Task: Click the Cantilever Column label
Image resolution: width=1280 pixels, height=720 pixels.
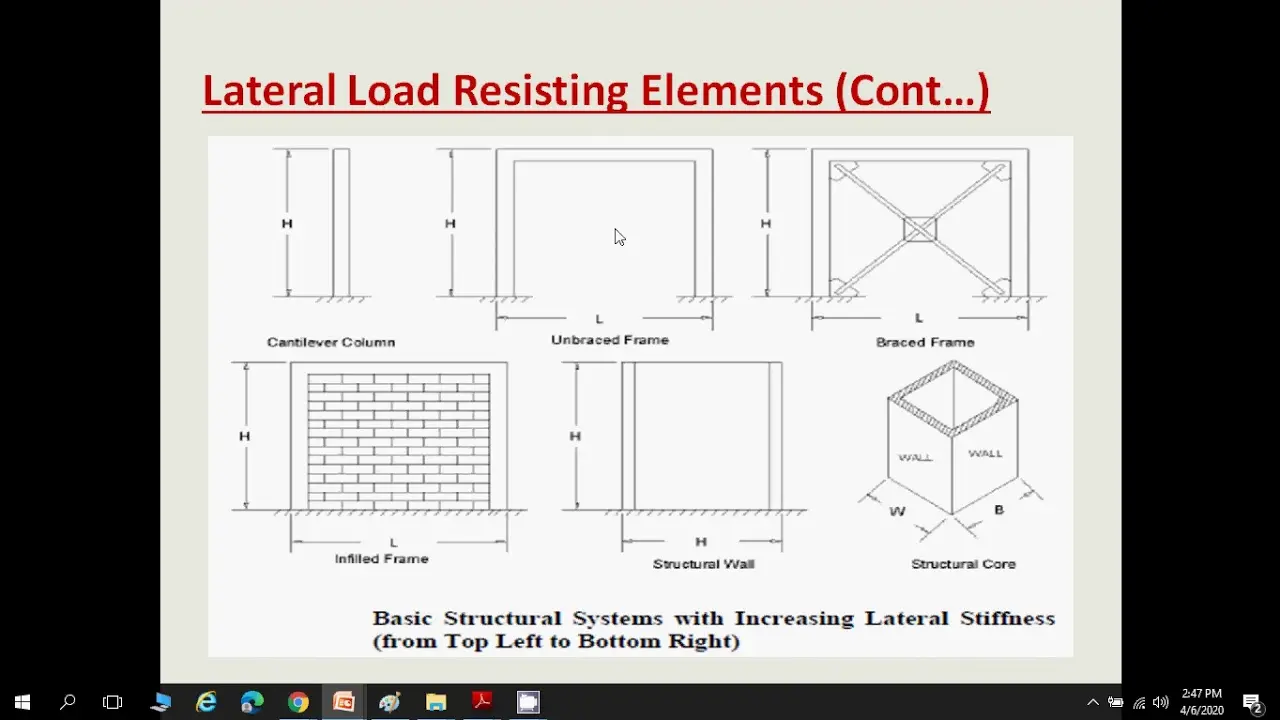Action: point(331,342)
